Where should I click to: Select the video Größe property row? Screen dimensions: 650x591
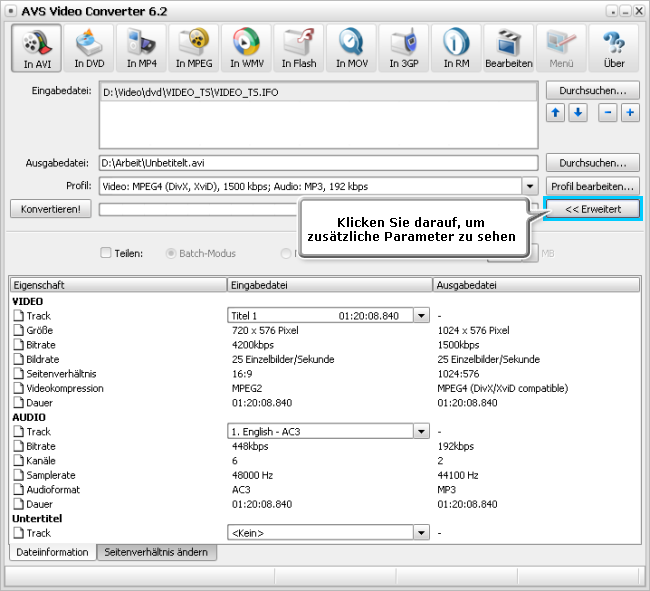point(325,330)
